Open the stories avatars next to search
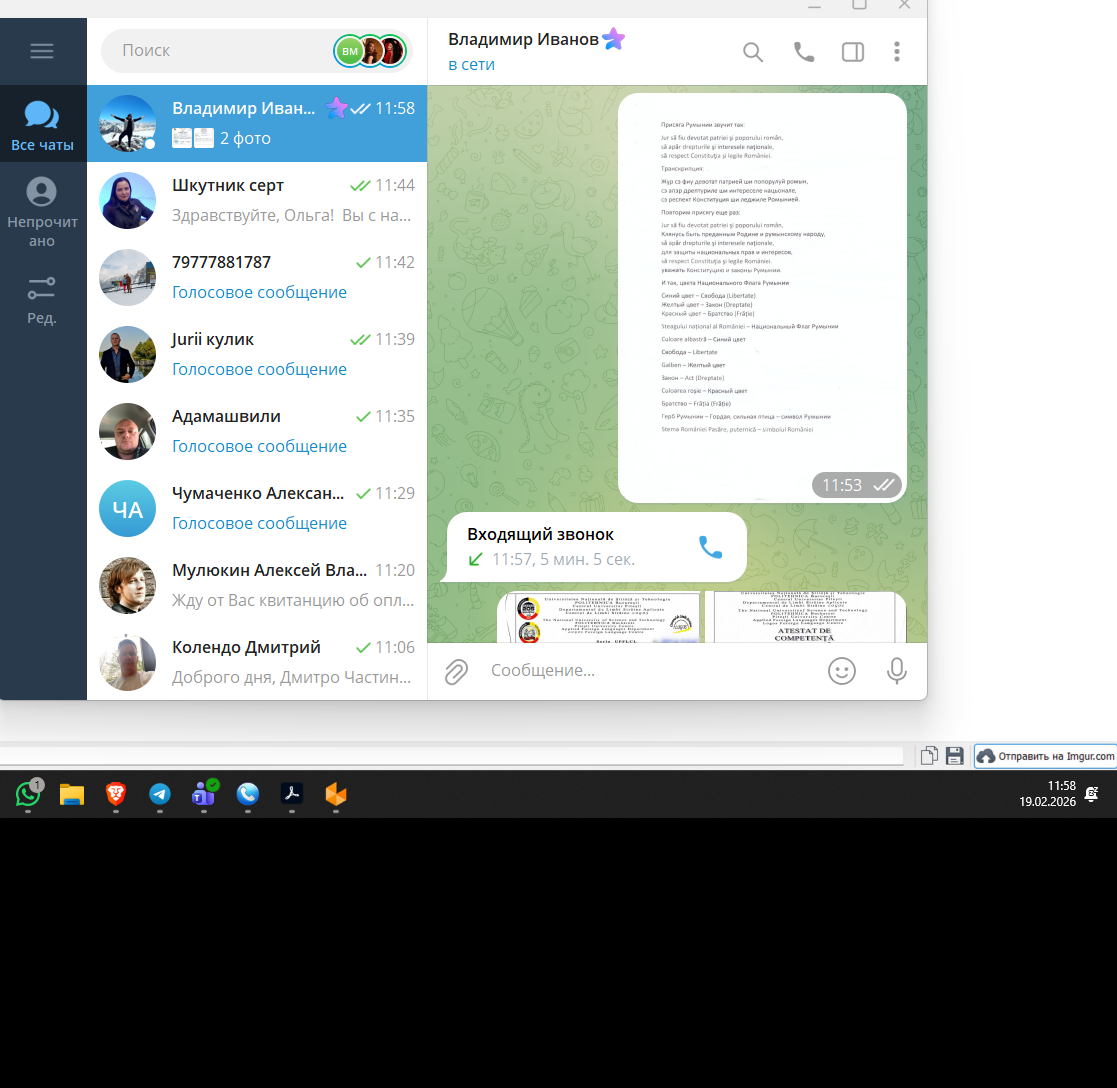Image resolution: width=1117 pixels, height=1088 pixels. [370, 51]
